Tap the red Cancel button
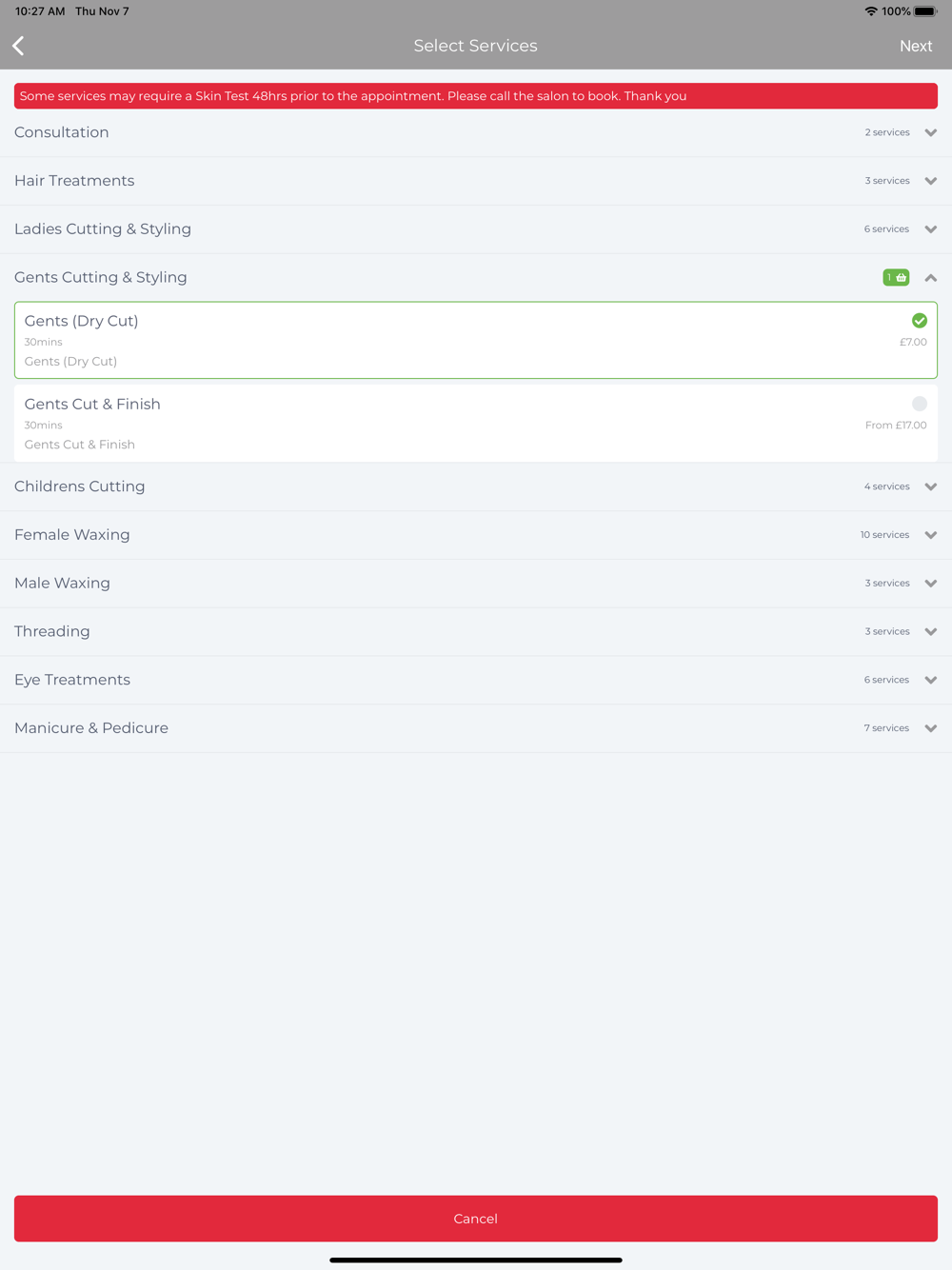 [476, 1219]
